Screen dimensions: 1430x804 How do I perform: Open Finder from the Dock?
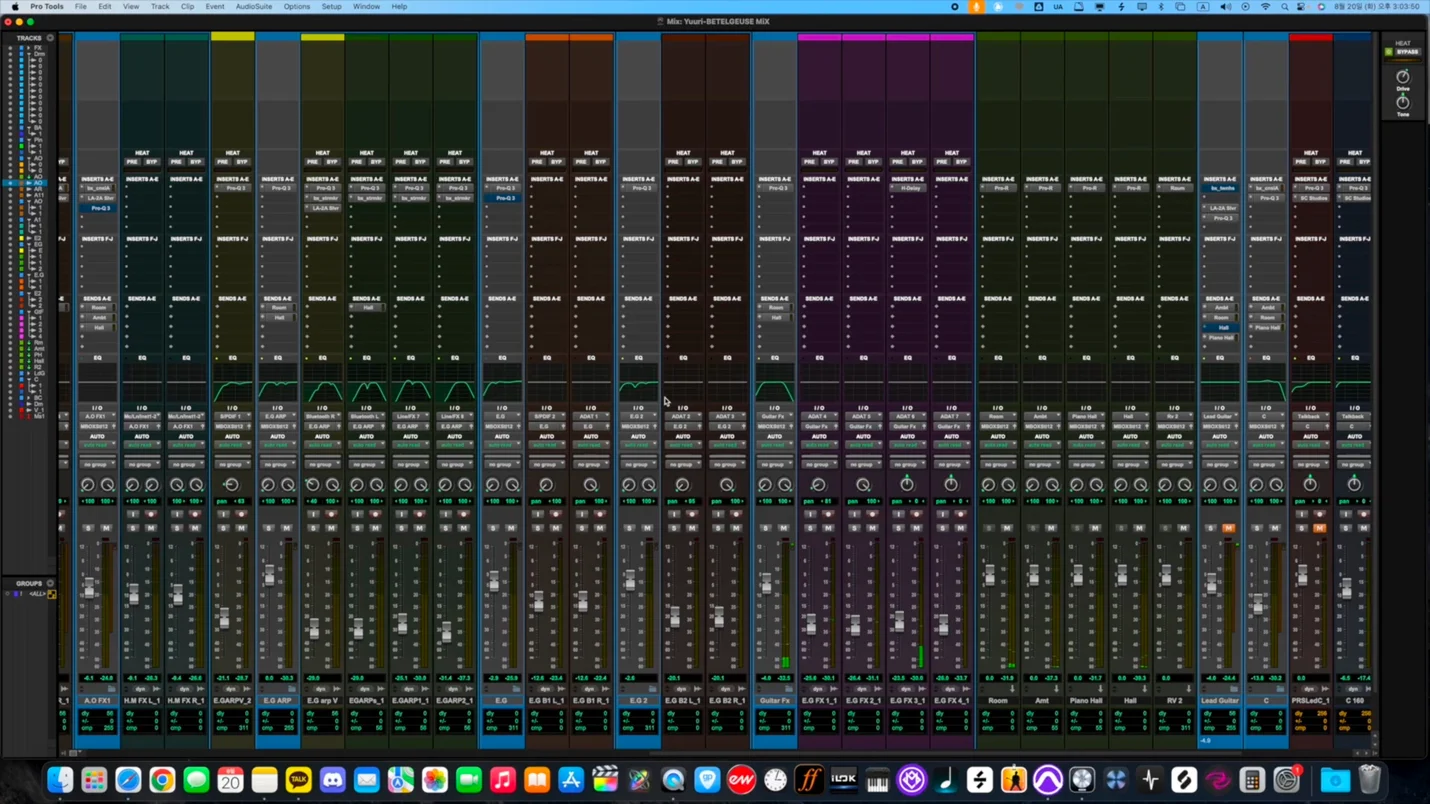pyautogui.click(x=60, y=780)
